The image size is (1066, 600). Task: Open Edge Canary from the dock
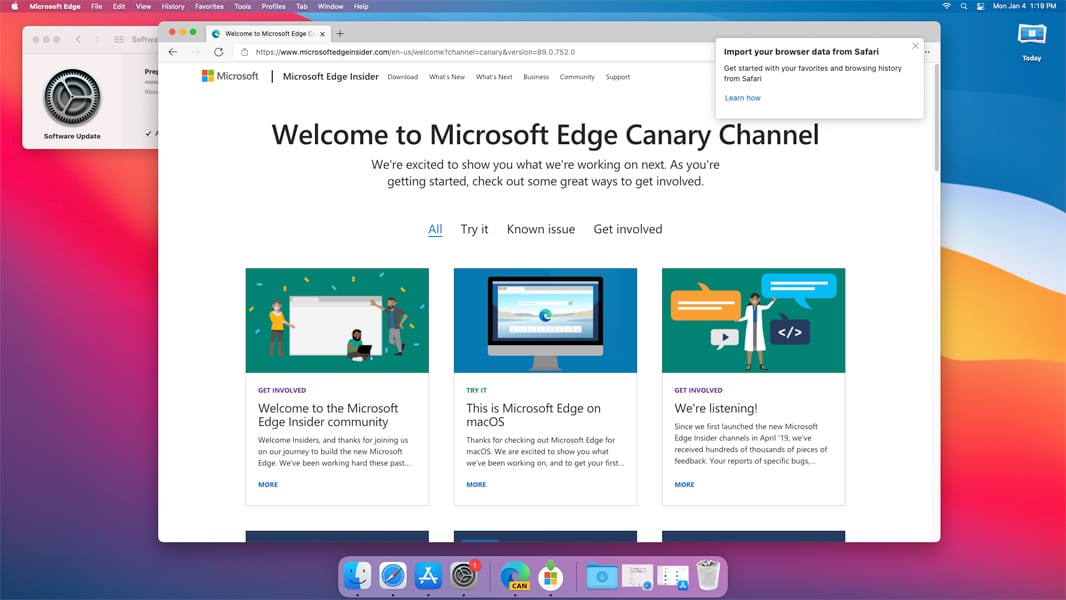point(514,576)
